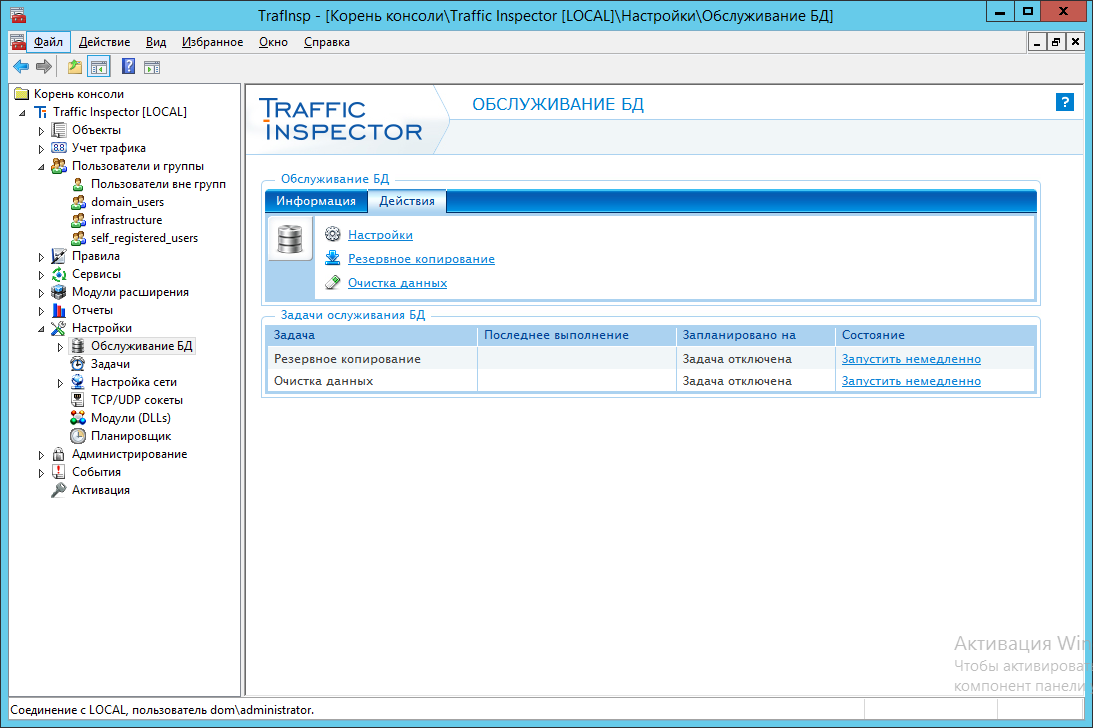Click the up one level folder icon
This screenshot has height=728, width=1093.
[x=75, y=67]
